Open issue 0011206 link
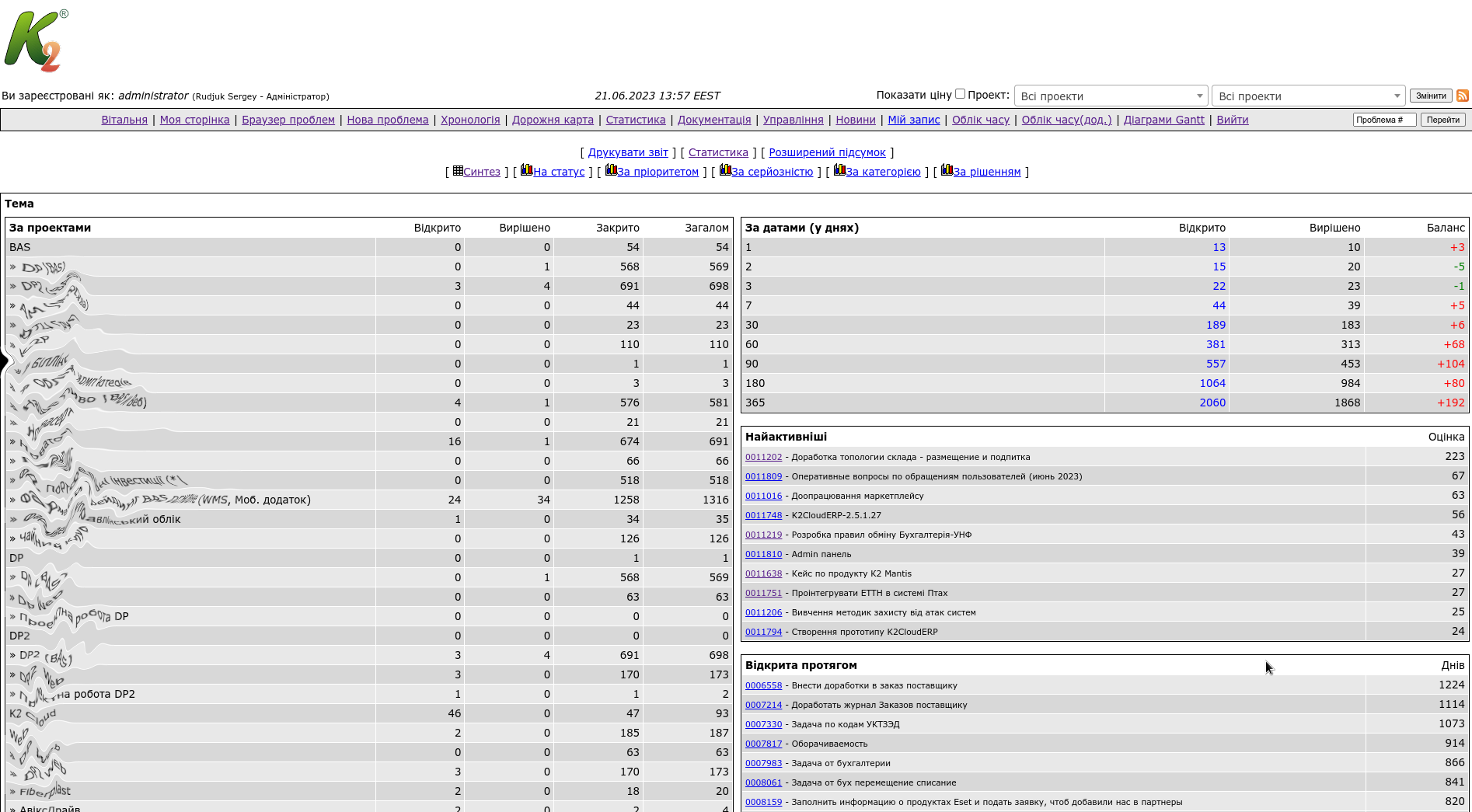 tap(763, 612)
